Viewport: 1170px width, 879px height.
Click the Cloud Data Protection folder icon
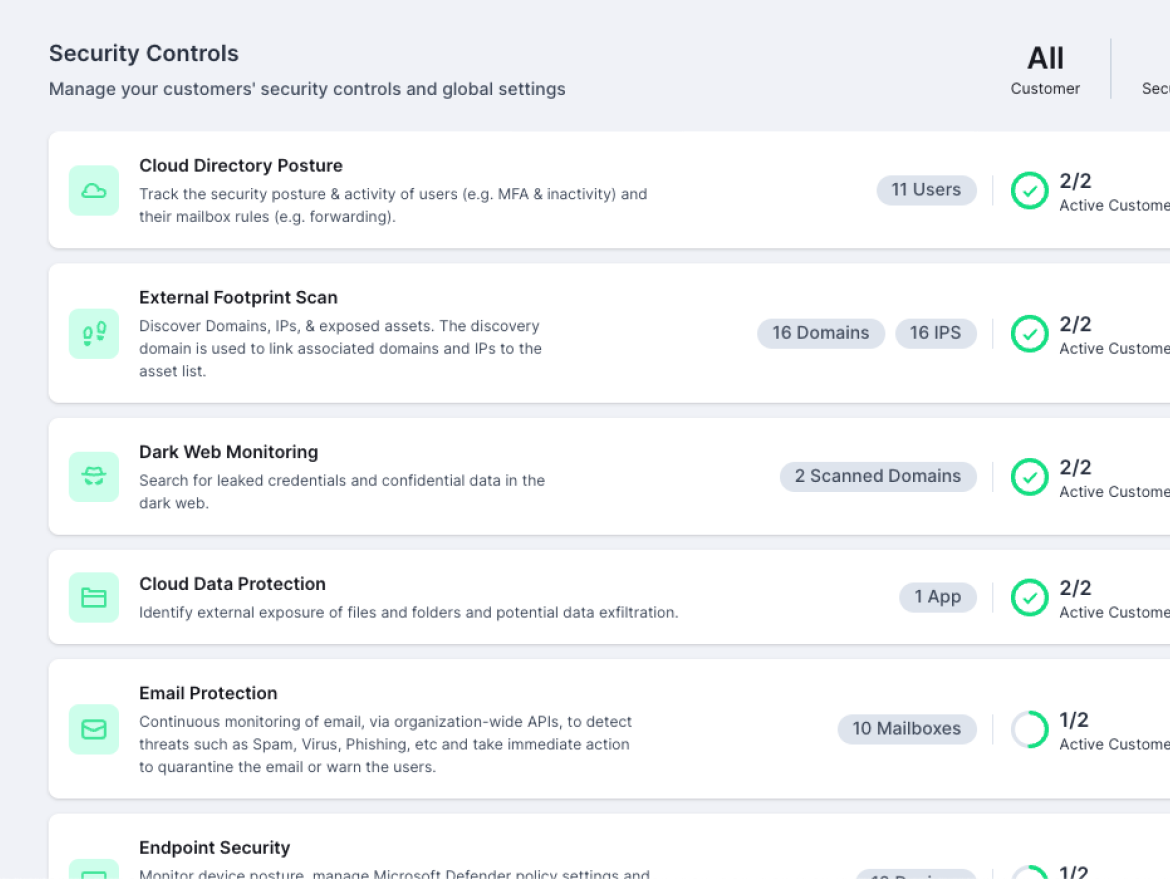tap(94, 597)
